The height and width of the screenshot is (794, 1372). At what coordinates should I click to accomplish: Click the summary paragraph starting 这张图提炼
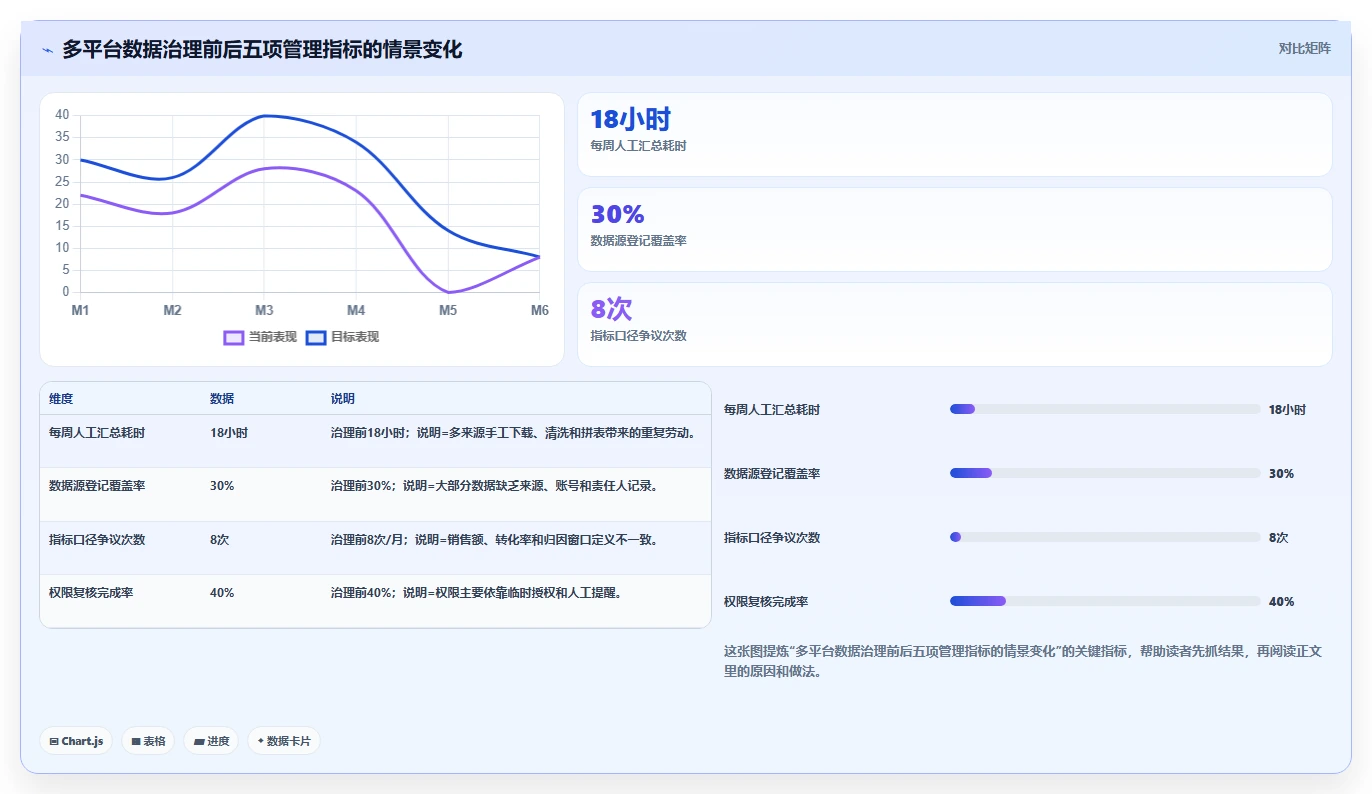(1023, 661)
